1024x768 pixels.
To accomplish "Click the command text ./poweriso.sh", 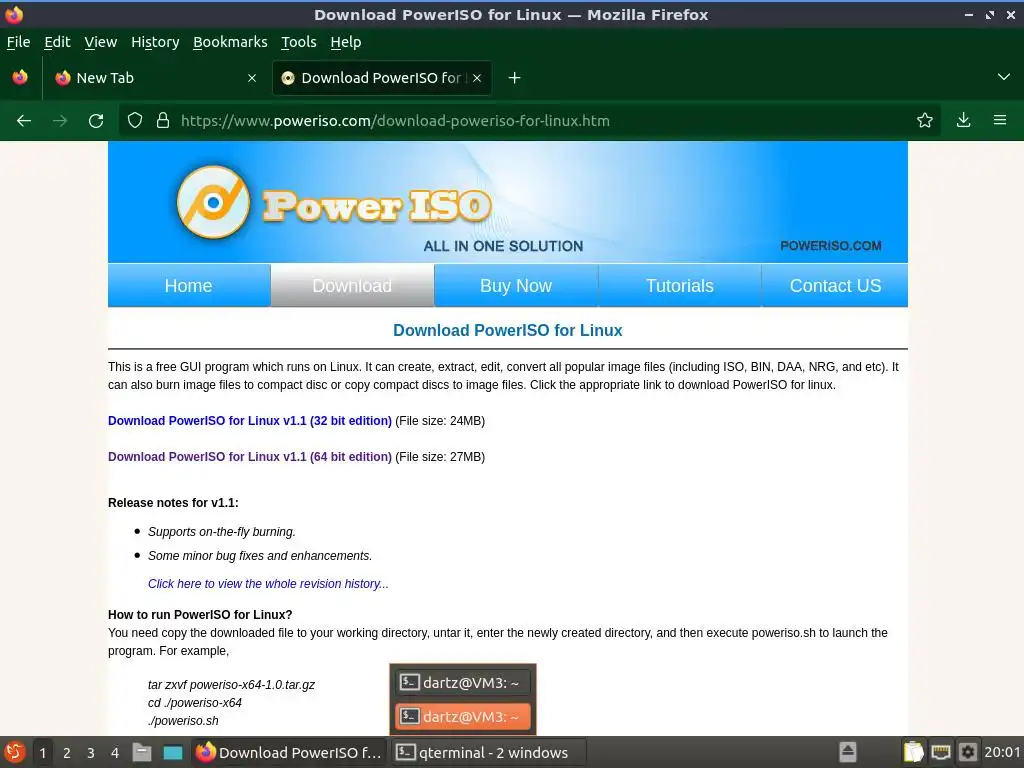I will (183, 721).
